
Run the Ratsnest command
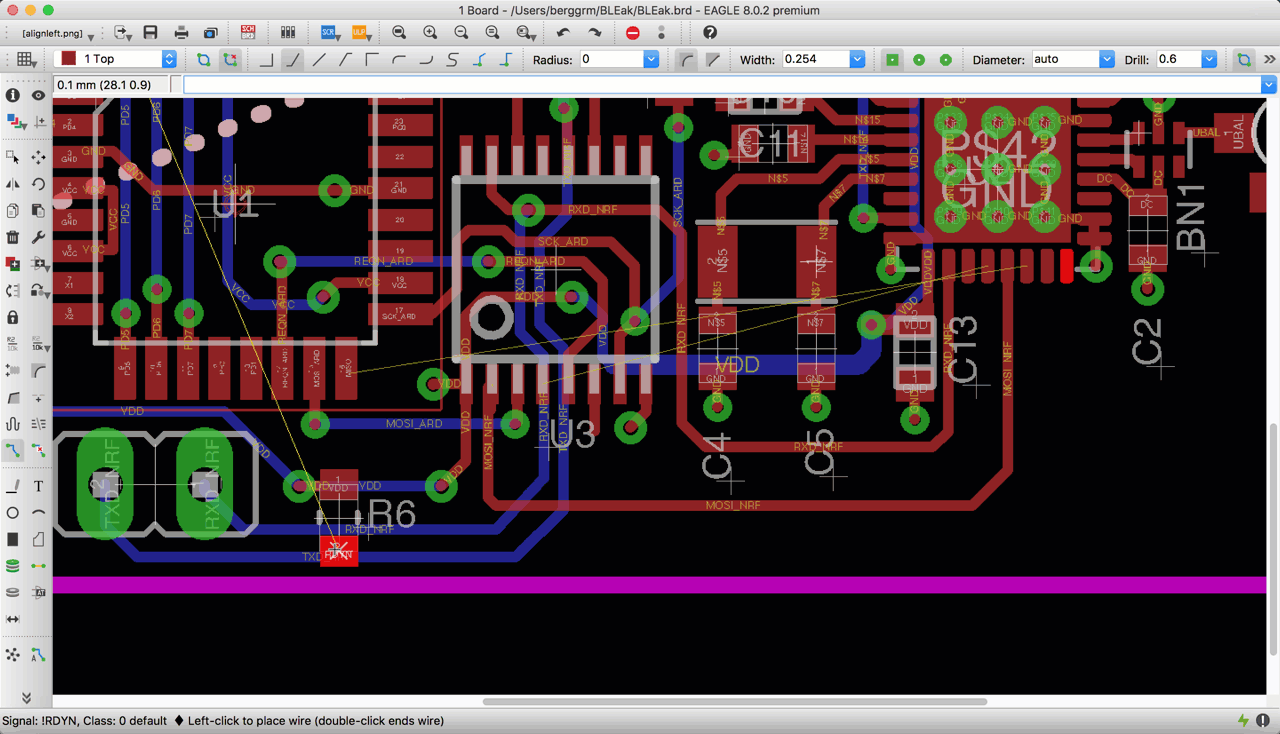(13, 654)
